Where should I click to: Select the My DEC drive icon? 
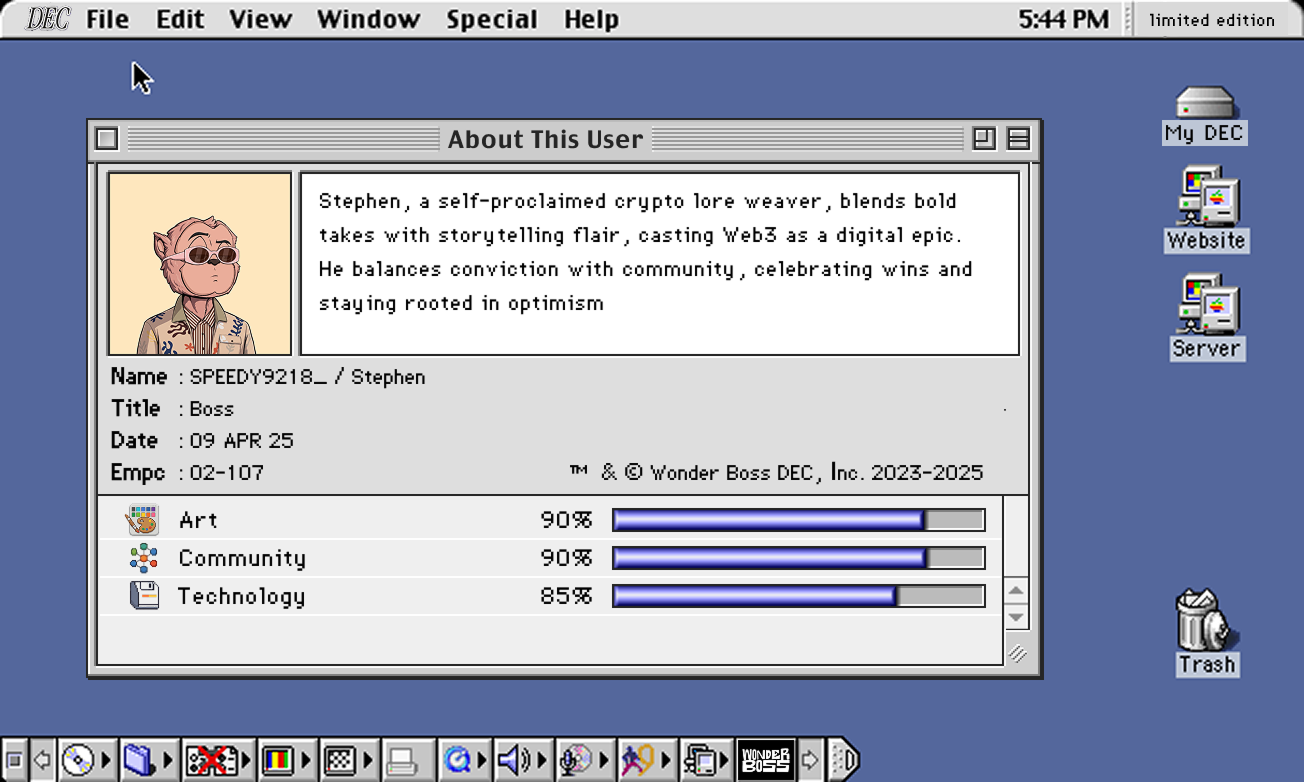point(1204,116)
